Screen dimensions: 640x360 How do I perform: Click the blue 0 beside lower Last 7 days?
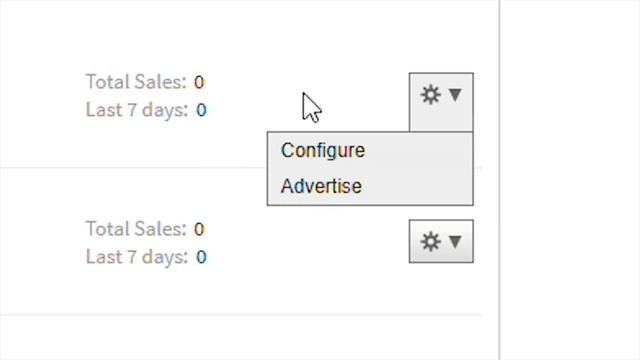click(201, 257)
